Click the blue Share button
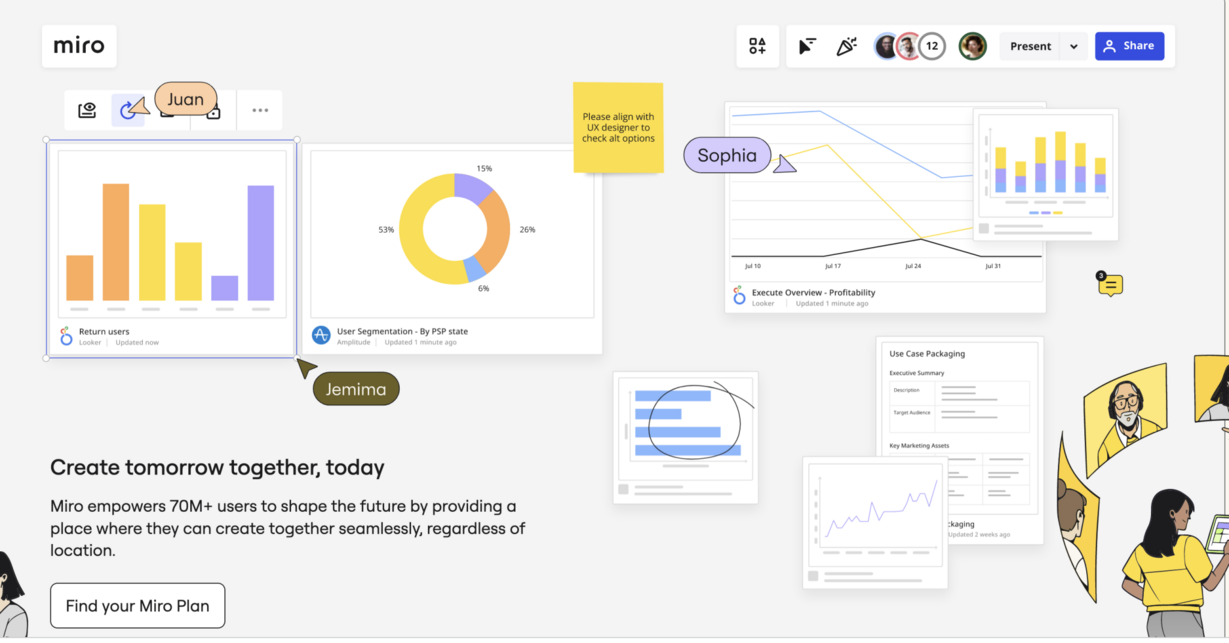This screenshot has height=643, width=1229. pos(1129,46)
